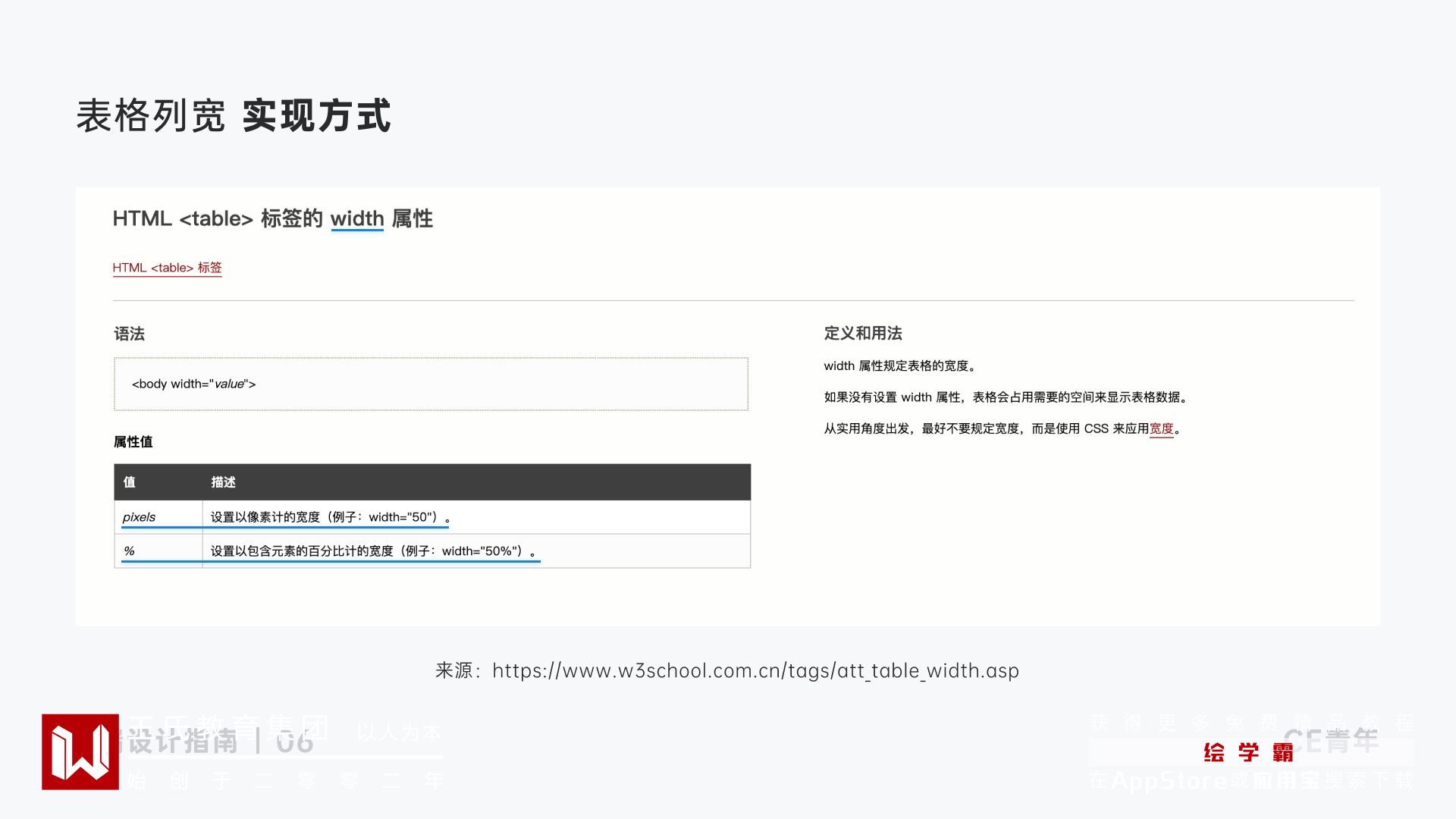Viewport: 1456px width, 819px height.
Task: Click the red W logo icon
Action: 80,752
